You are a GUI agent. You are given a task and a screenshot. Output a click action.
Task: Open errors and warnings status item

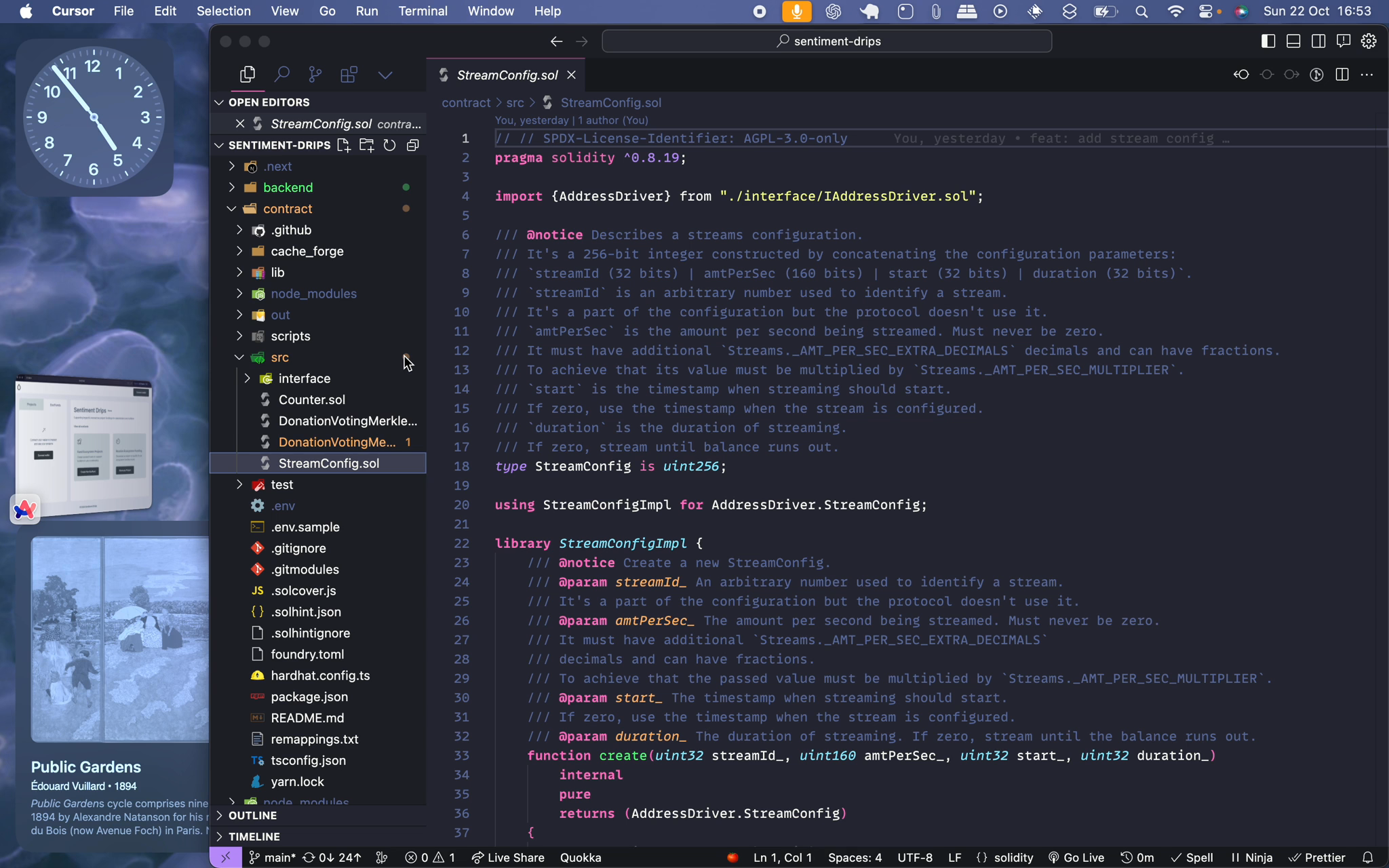click(x=430, y=857)
